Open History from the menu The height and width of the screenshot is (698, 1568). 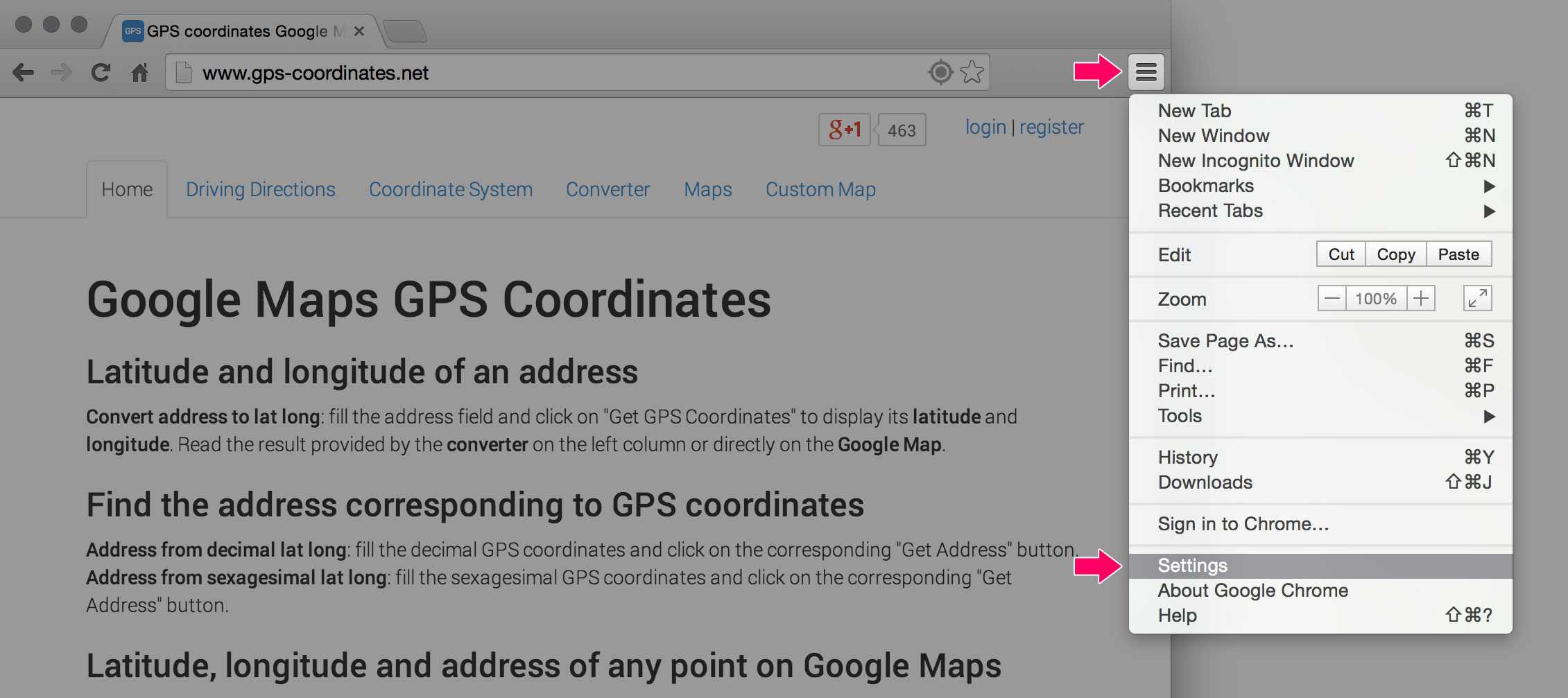pyautogui.click(x=1320, y=457)
